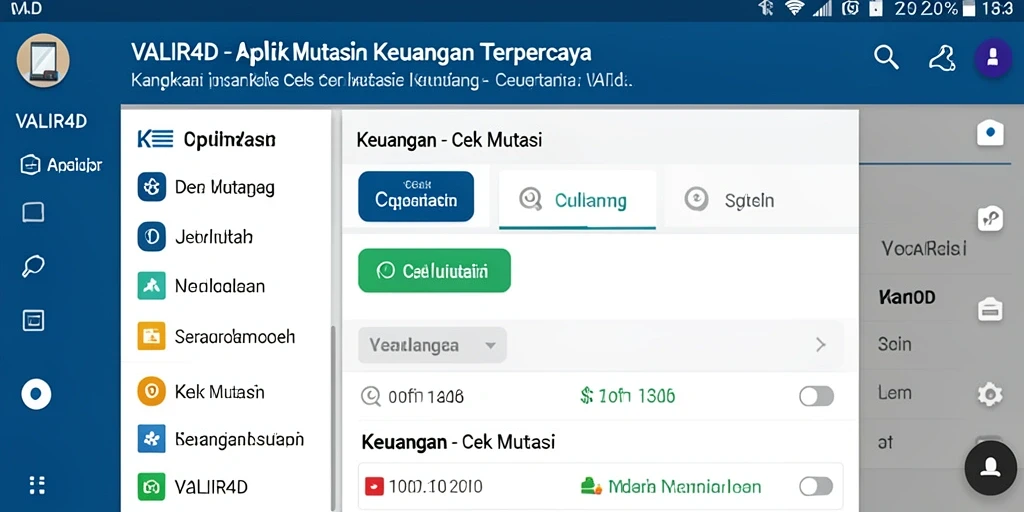Viewport: 1024px width, 512px height.
Task: Select the Lem entry on right
Action: [895, 392]
